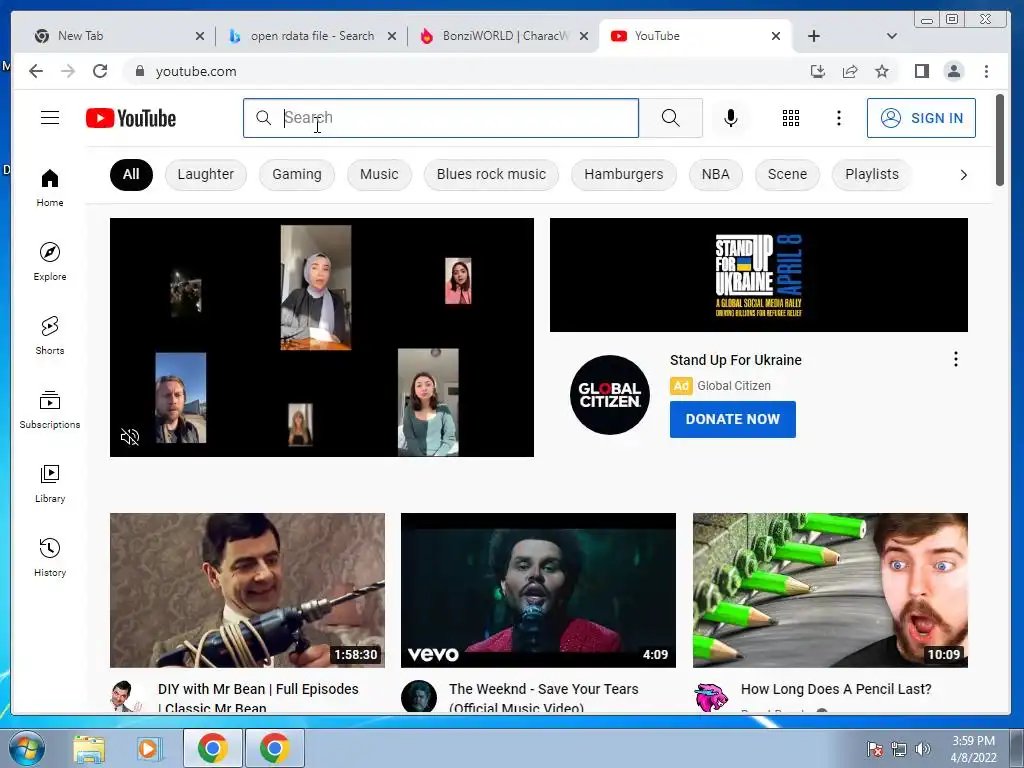Screen dimensions: 1024x768
Task: Open Shorts in the sidebar
Action: (50, 335)
